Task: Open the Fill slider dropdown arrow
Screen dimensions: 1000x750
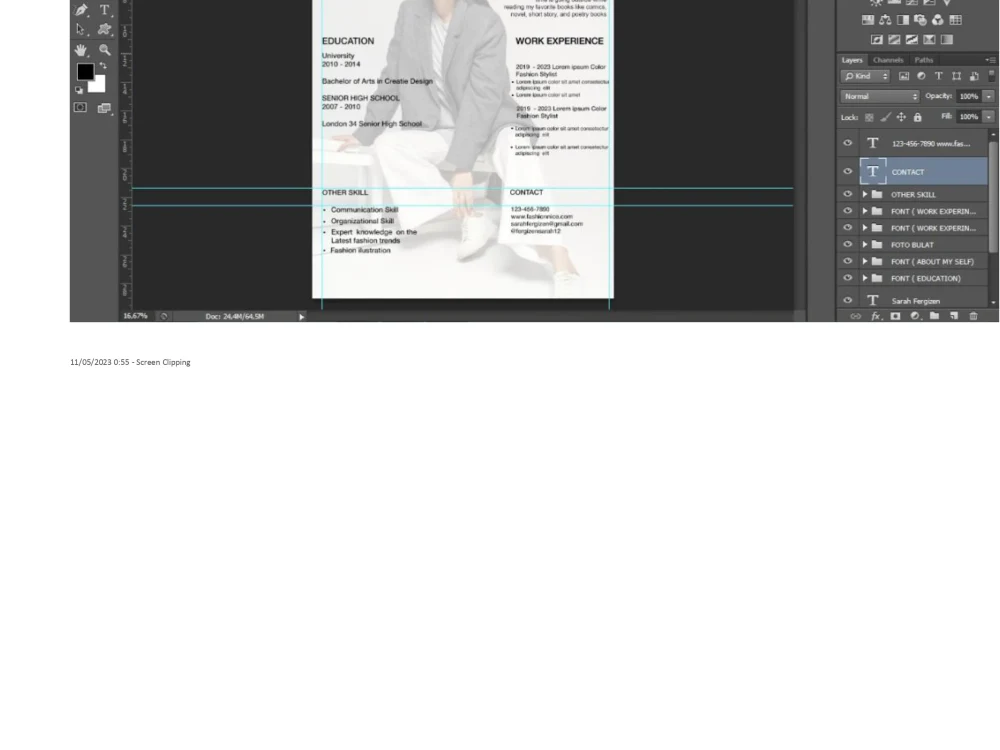Action: pos(989,117)
